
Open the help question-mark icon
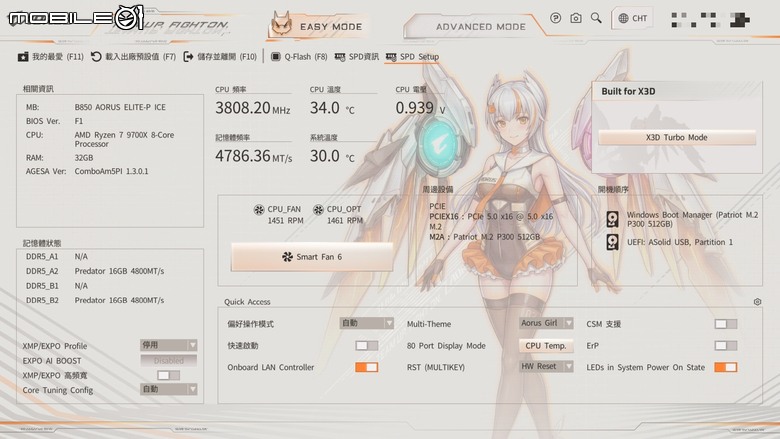pyautogui.click(x=556, y=18)
